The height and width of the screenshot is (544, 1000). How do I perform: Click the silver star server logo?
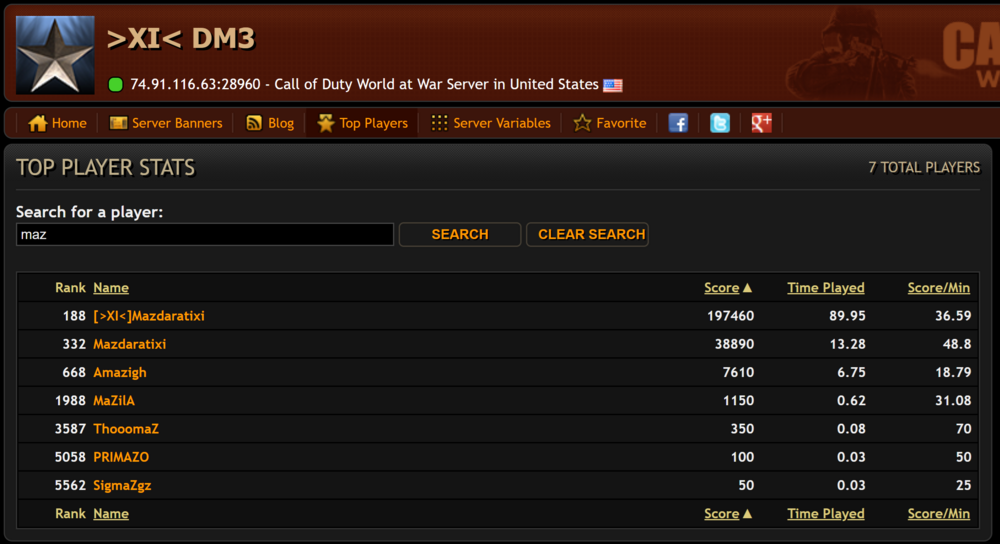(x=55, y=55)
